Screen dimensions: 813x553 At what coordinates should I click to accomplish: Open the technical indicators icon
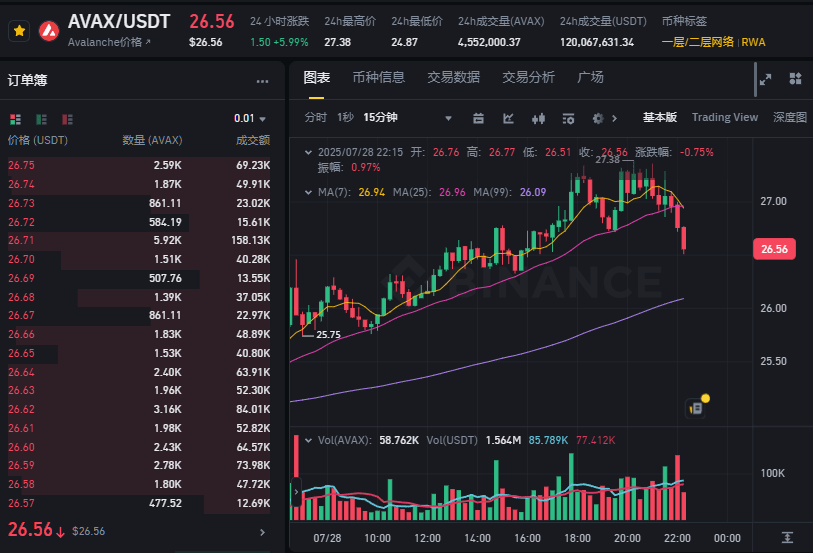[x=508, y=119]
